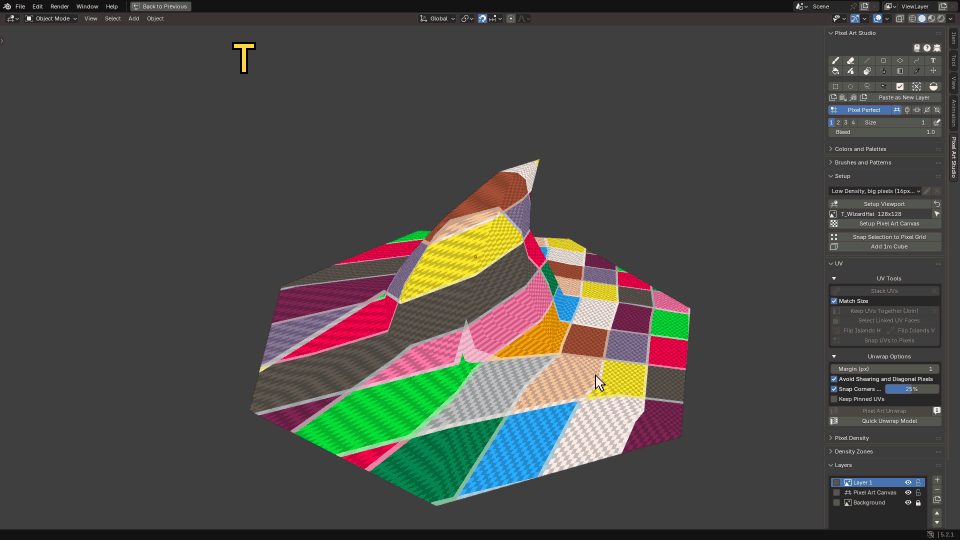Select the rectangular selection tool
The width and height of the screenshot is (960, 540).
click(835, 86)
